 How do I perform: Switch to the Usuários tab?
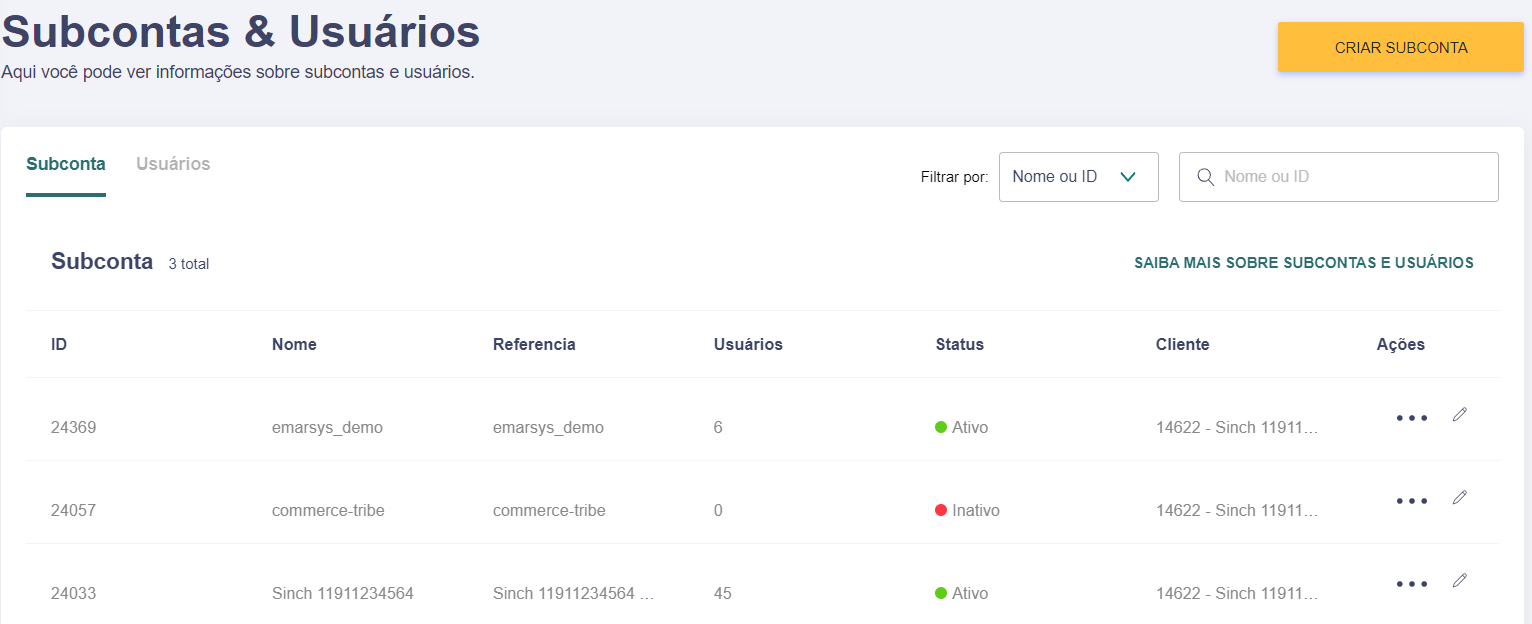click(173, 164)
